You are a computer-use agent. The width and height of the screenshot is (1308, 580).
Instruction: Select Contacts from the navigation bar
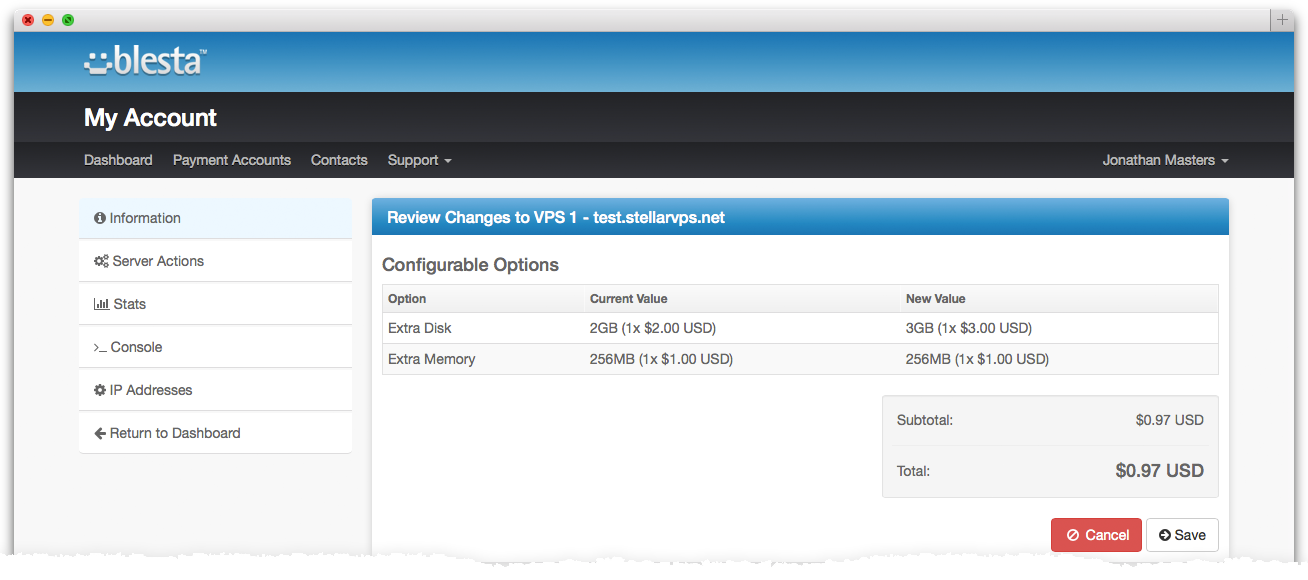(x=339, y=160)
